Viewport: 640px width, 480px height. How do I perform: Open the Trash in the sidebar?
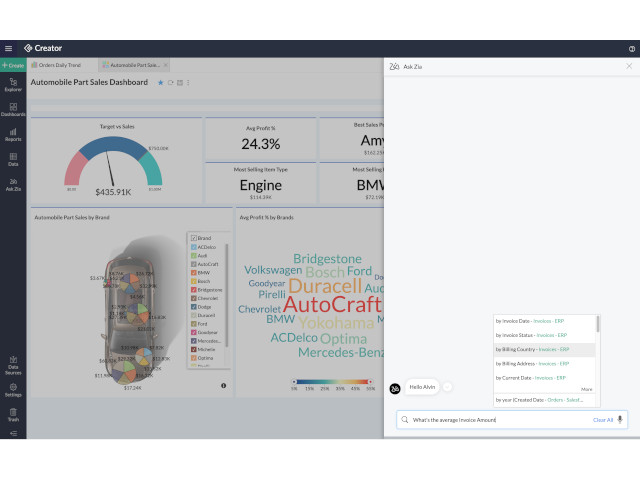tap(13, 414)
